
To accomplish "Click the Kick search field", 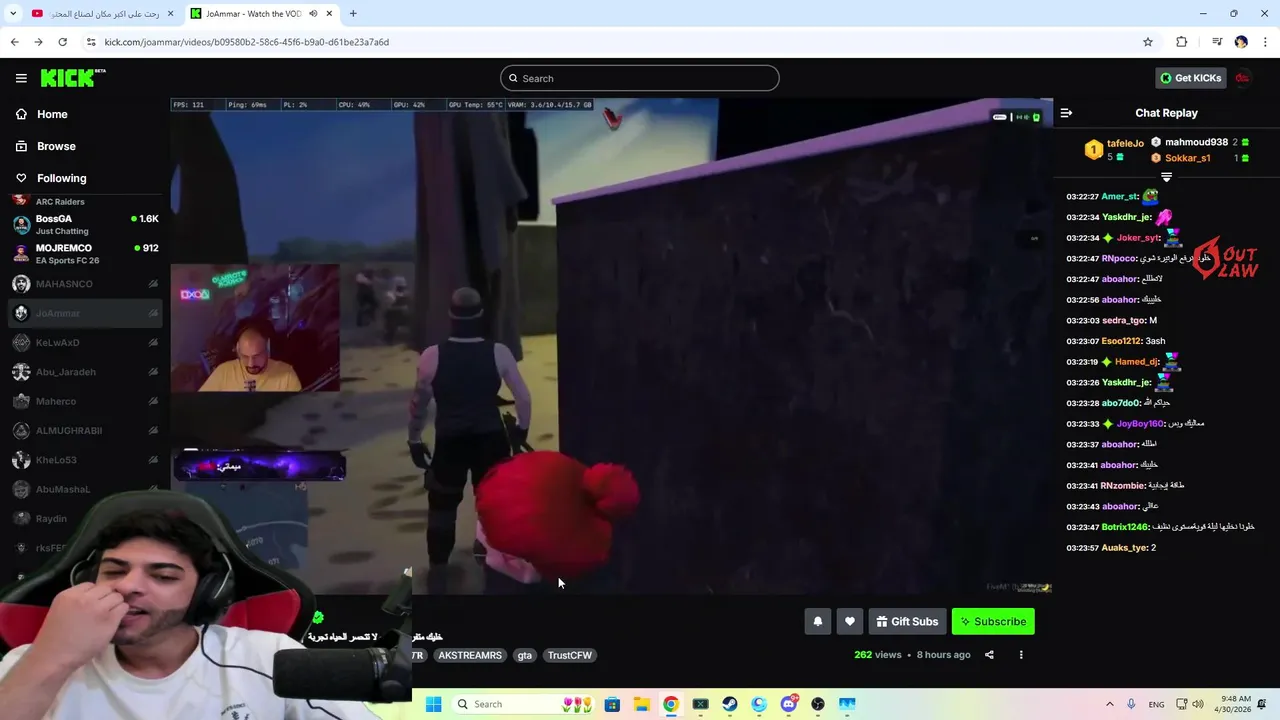I will (x=640, y=78).
